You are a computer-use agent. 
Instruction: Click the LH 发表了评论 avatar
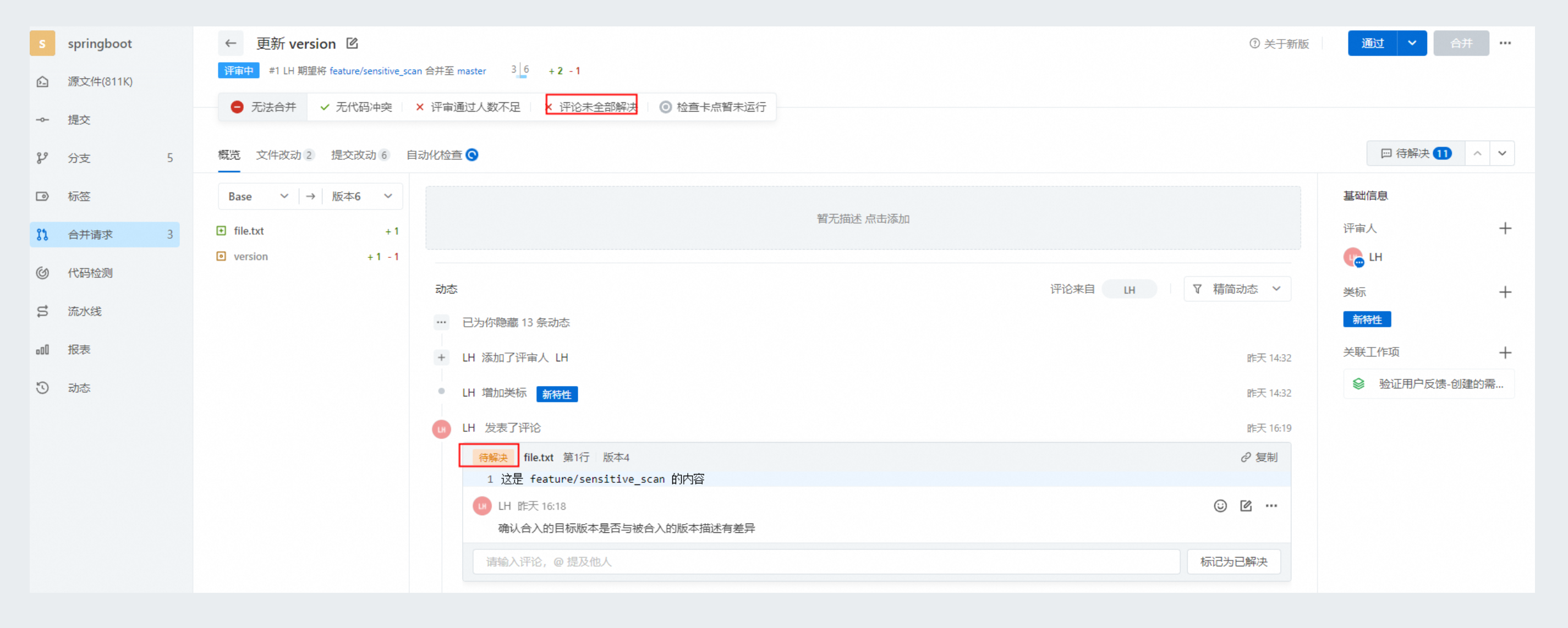(x=441, y=429)
